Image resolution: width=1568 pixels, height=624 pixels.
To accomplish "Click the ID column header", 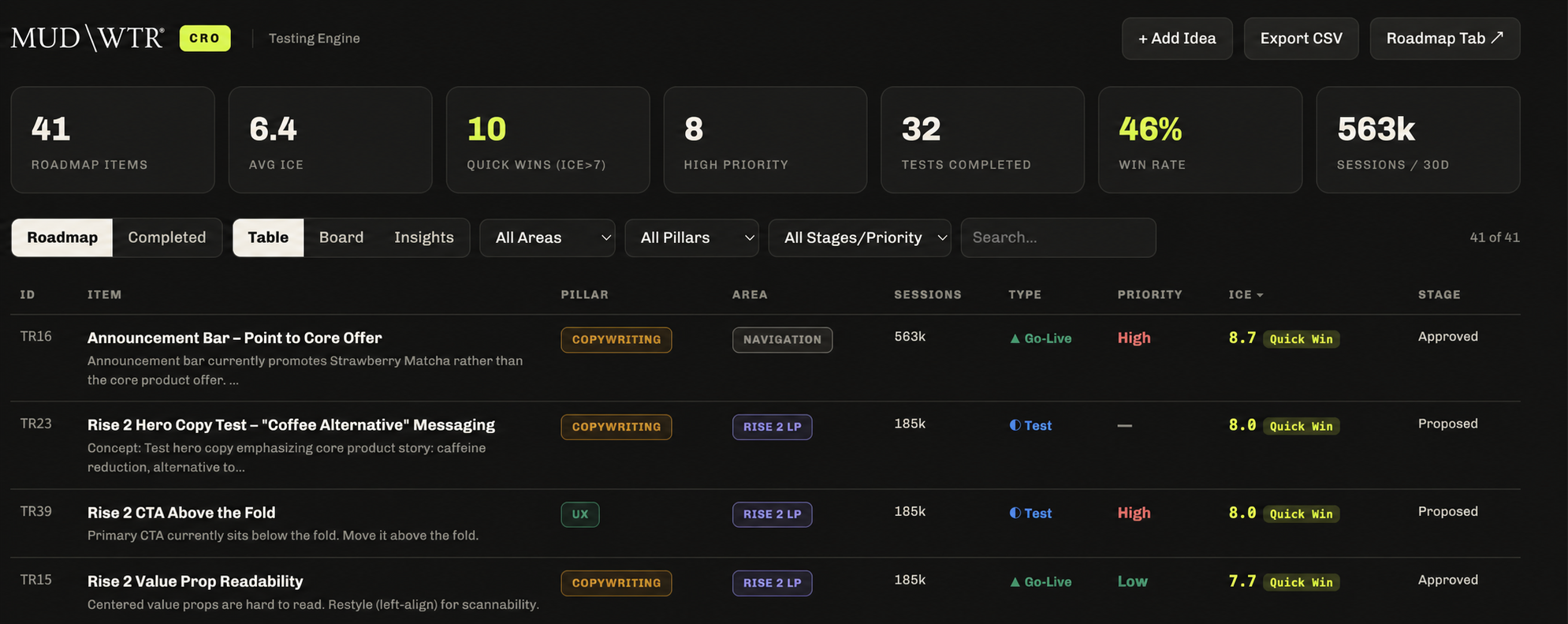I will [28, 294].
